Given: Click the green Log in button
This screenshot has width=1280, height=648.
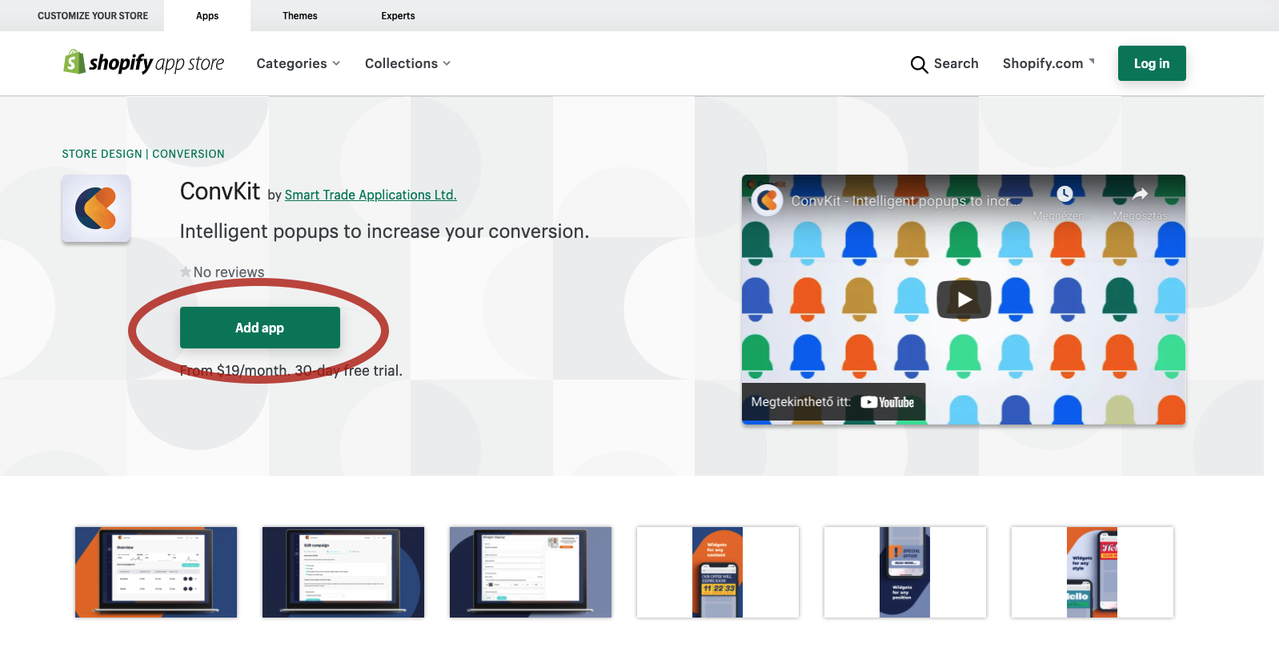Looking at the screenshot, I should point(1152,63).
